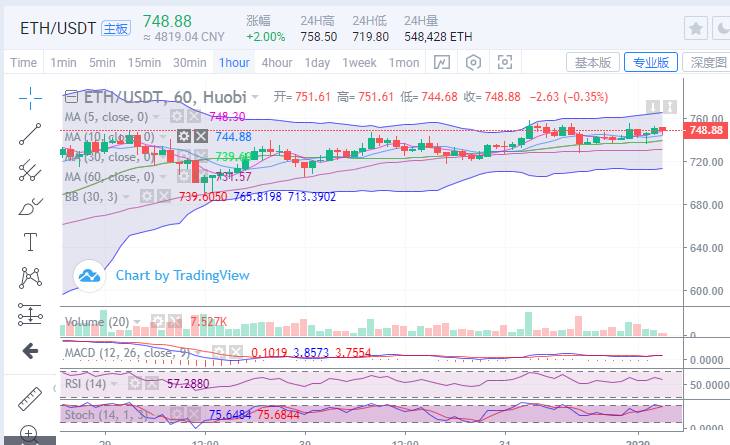The height and width of the screenshot is (445, 730).
Task: Remove the MA 10 indicator
Action: pyautogui.click(x=201, y=136)
